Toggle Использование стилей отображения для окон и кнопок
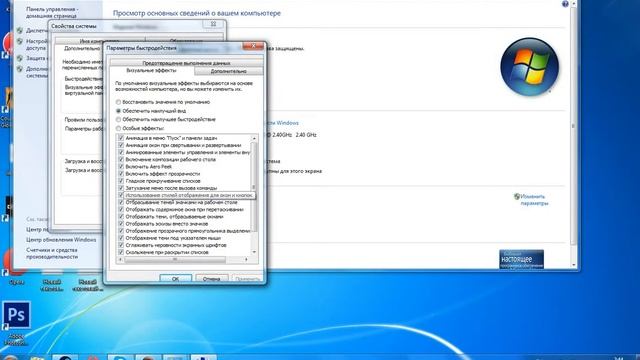 121,195
